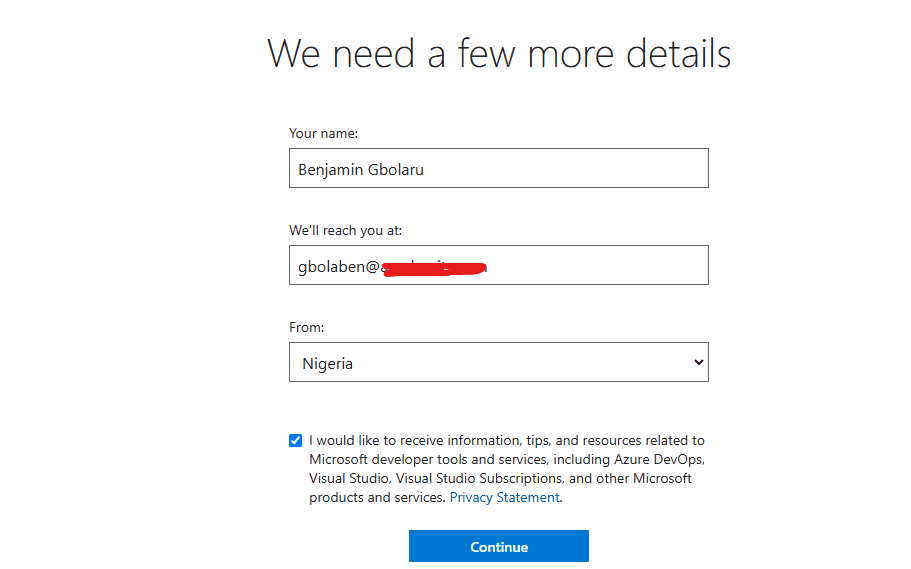Viewport: 911px width, 569px height.
Task: Select the "Nigeria" value shown in the dropdown
Action: pos(328,364)
